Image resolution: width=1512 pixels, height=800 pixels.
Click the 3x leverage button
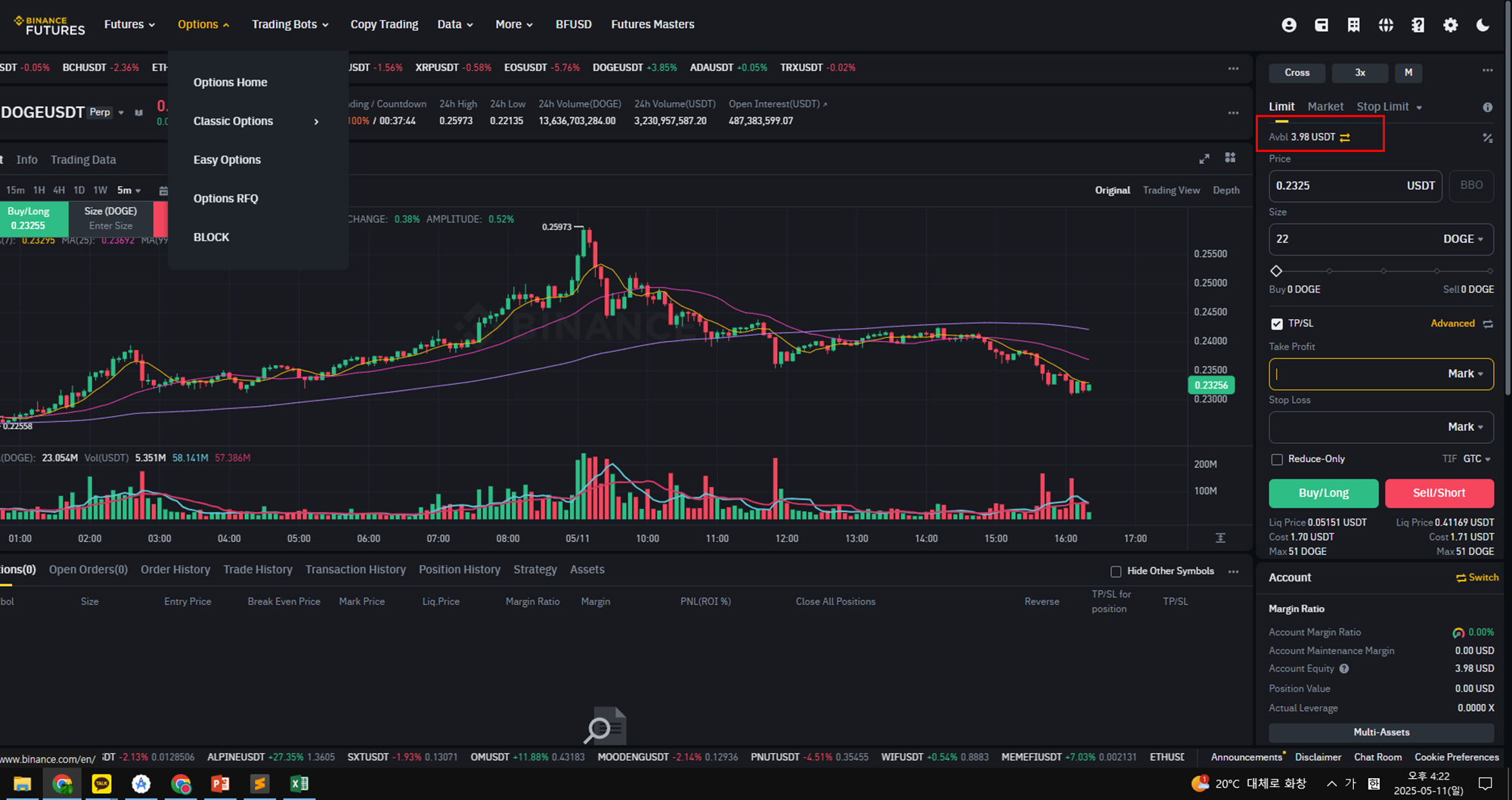click(1359, 73)
